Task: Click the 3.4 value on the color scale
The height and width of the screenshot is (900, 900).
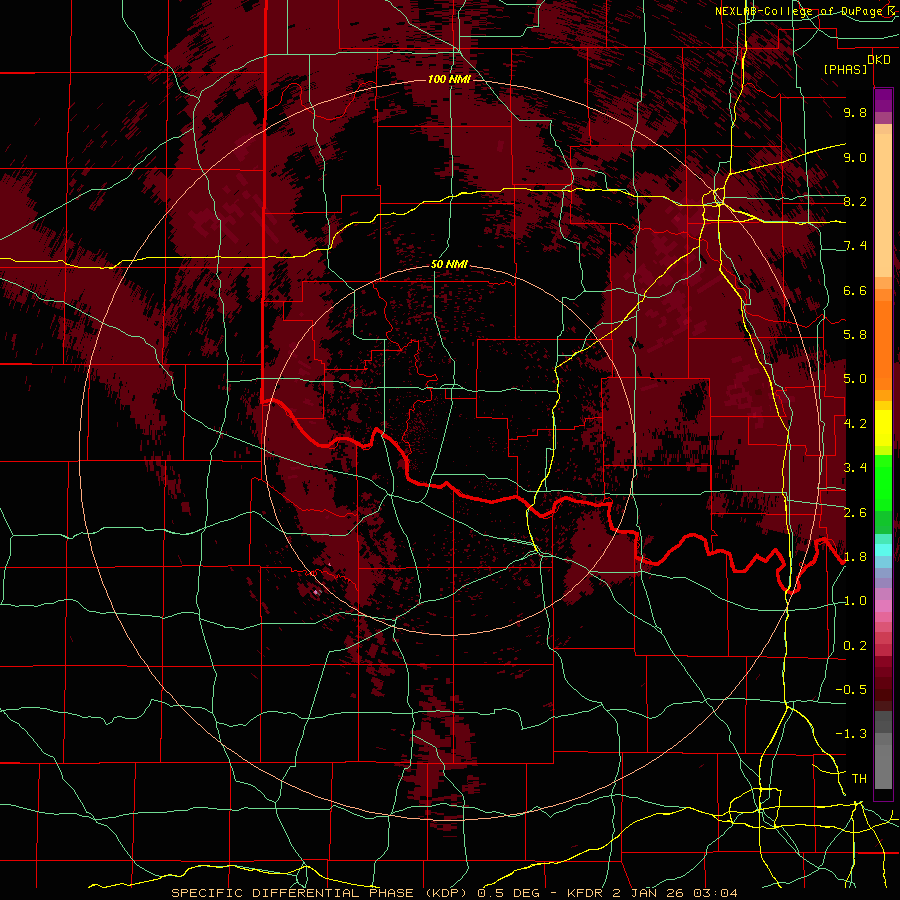Action: [x=855, y=468]
